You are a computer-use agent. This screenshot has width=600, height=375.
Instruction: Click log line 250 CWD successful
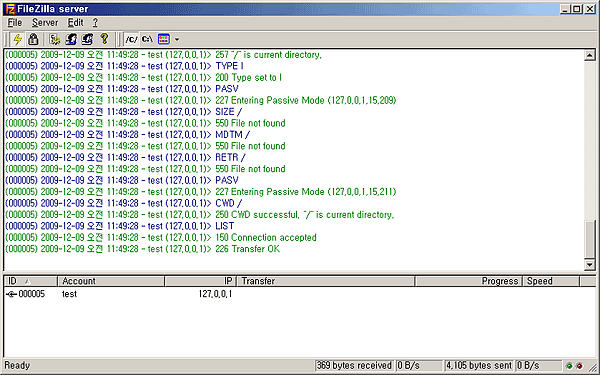click(x=199, y=214)
